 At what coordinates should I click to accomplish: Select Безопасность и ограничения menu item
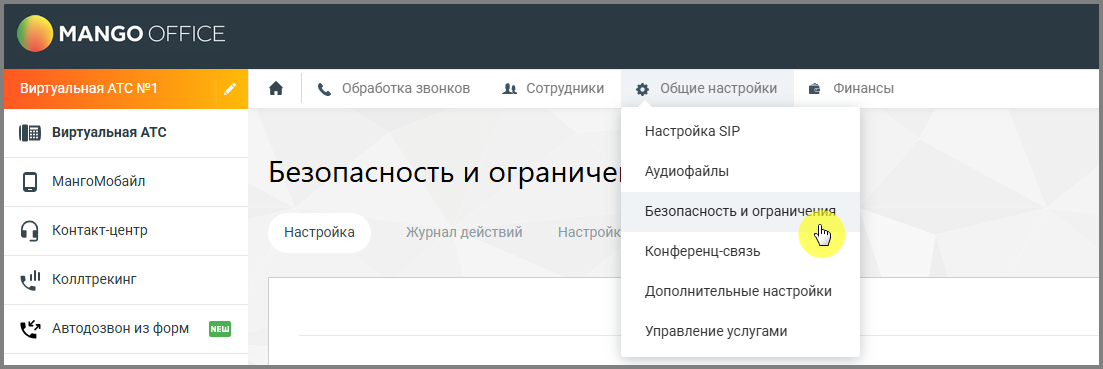coord(740,212)
